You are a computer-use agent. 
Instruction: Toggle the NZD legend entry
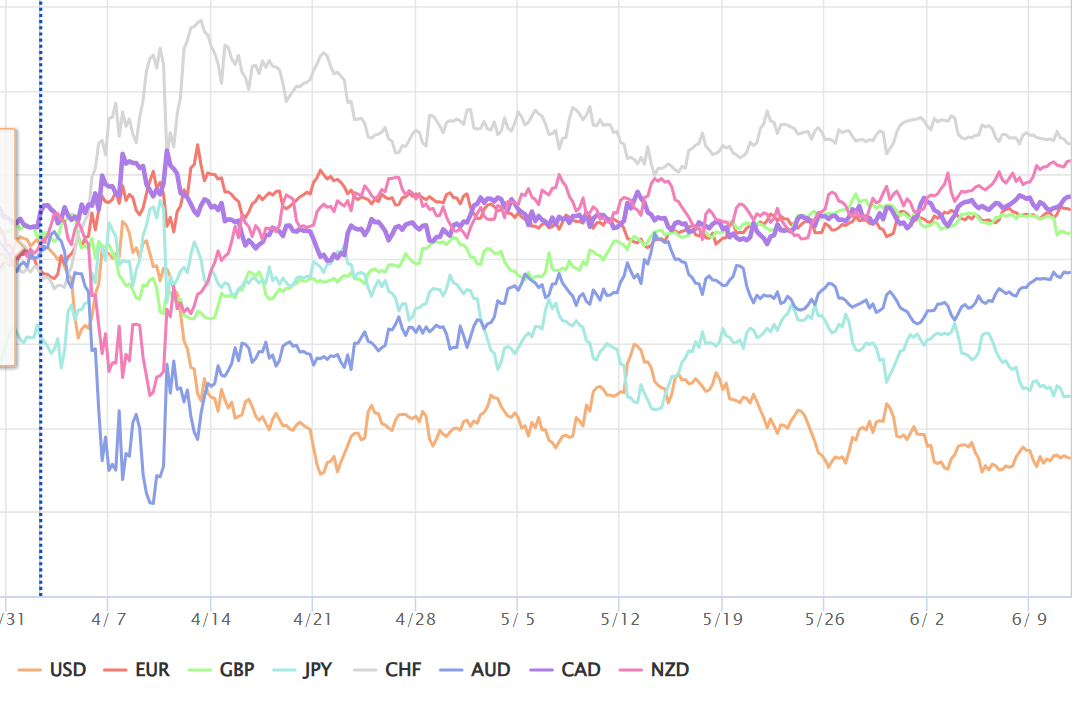pos(654,670)
